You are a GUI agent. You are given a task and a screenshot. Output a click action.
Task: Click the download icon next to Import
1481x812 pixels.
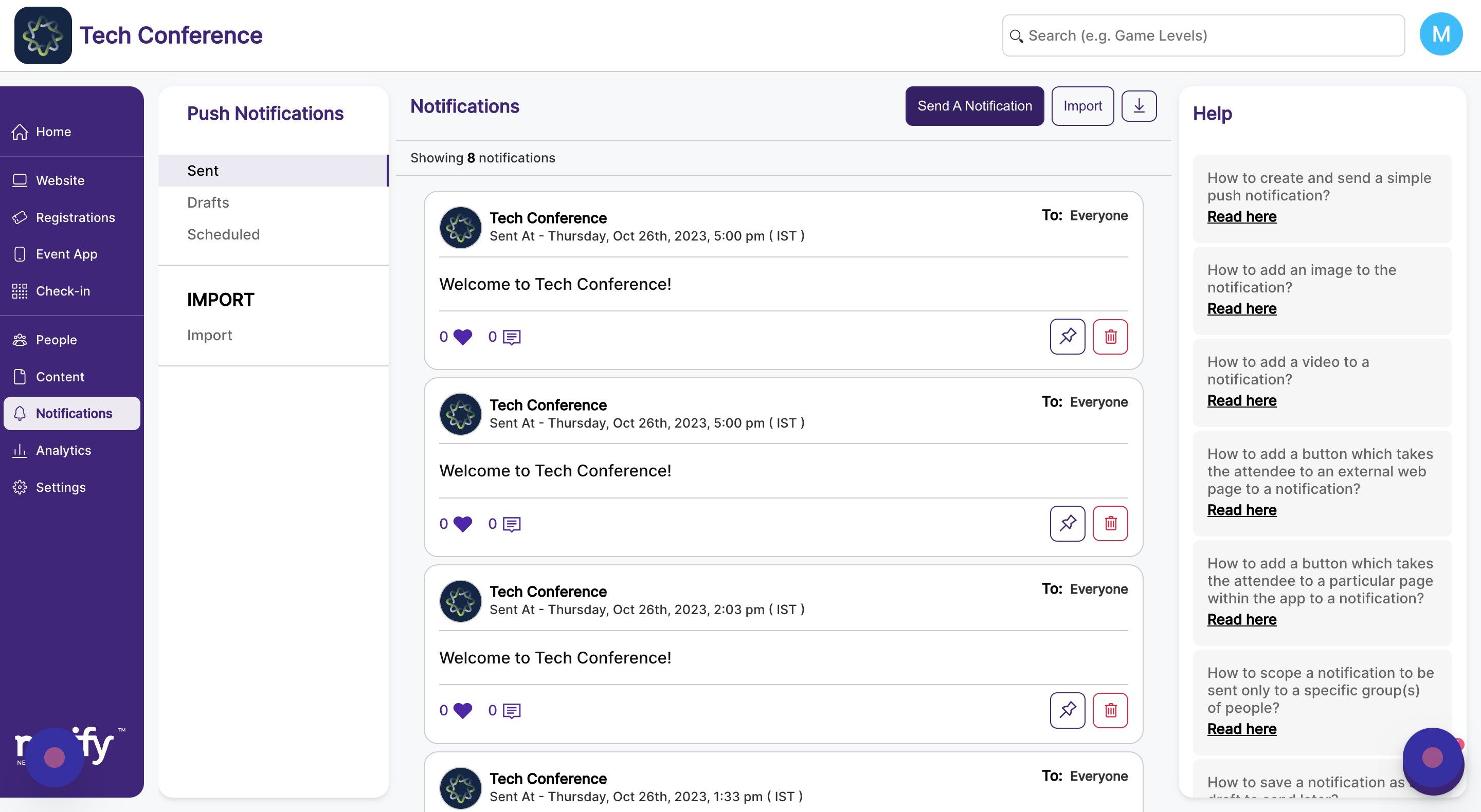[1139, 106]
